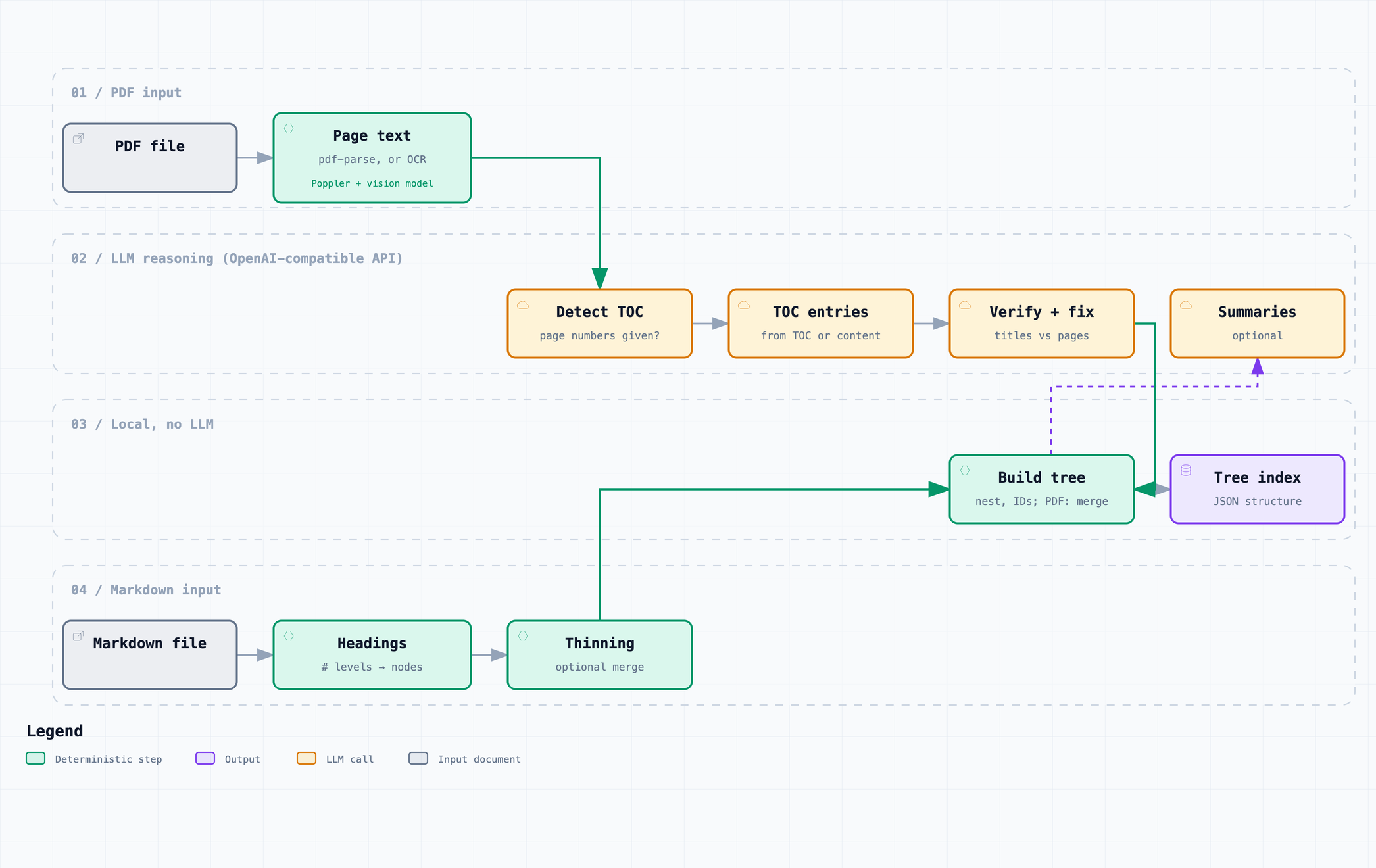Screen dimensions: 1376x868
Task: Click the 'from TOC or content' subtitle
Action: 821,335
